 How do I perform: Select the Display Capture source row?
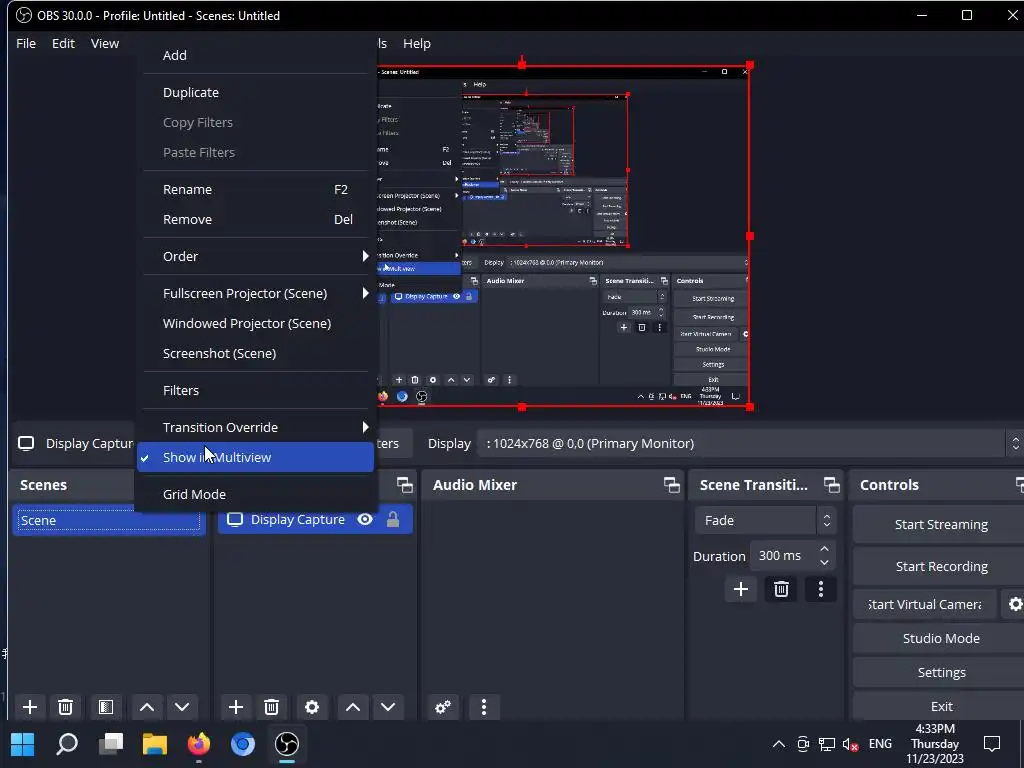(x=315, y=519)
